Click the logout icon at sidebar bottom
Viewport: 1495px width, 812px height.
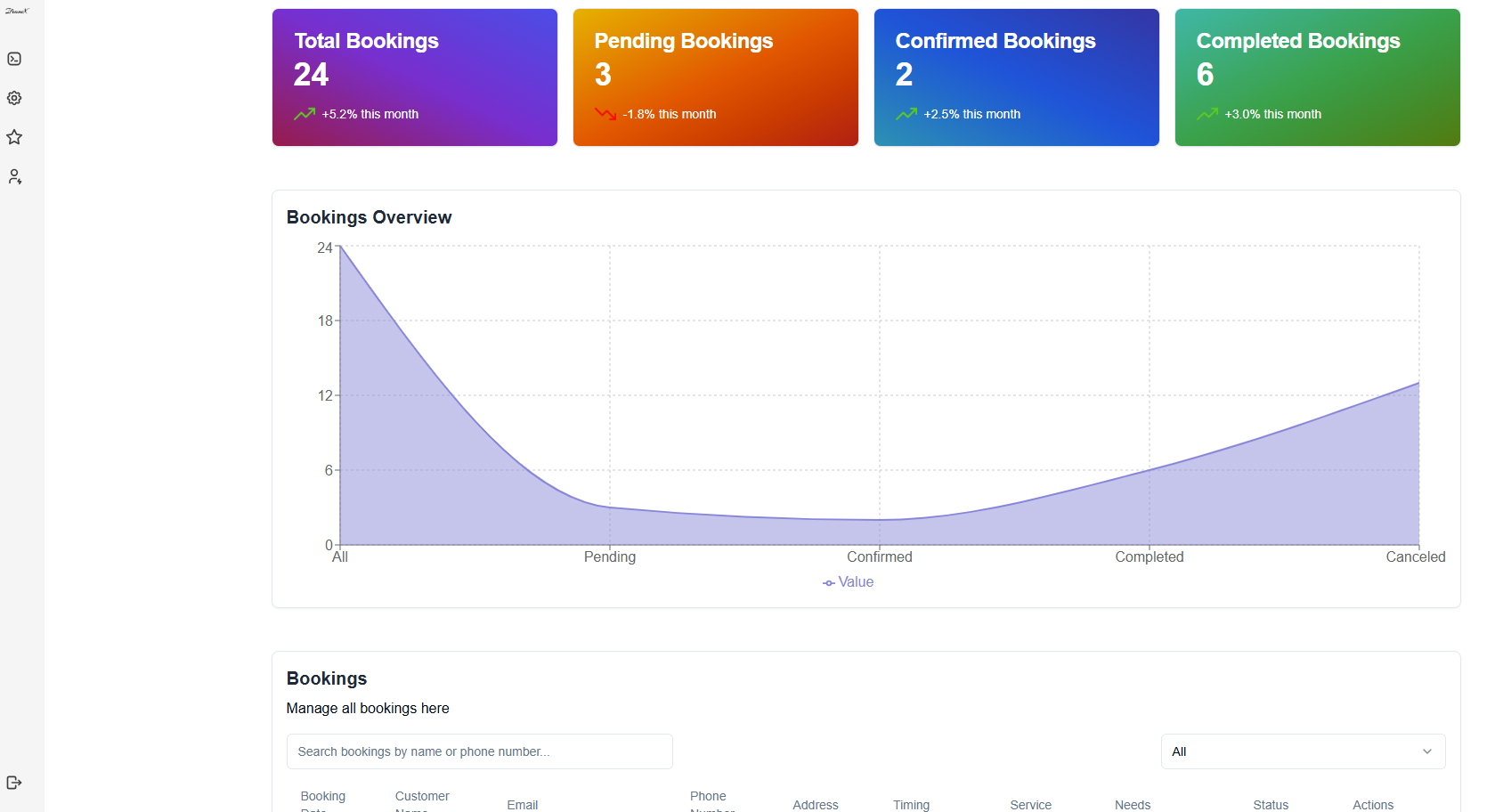coord(14,783)
